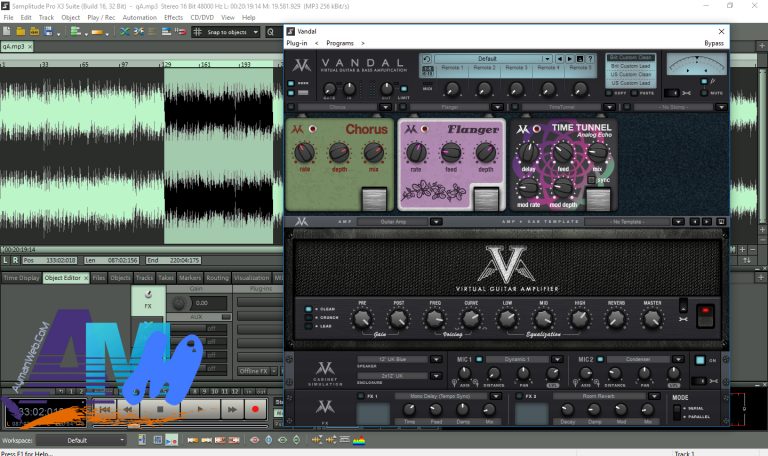Click the amplifier red power switch
The height and width of the screenshot is (456, 768).
coord(706,312)
